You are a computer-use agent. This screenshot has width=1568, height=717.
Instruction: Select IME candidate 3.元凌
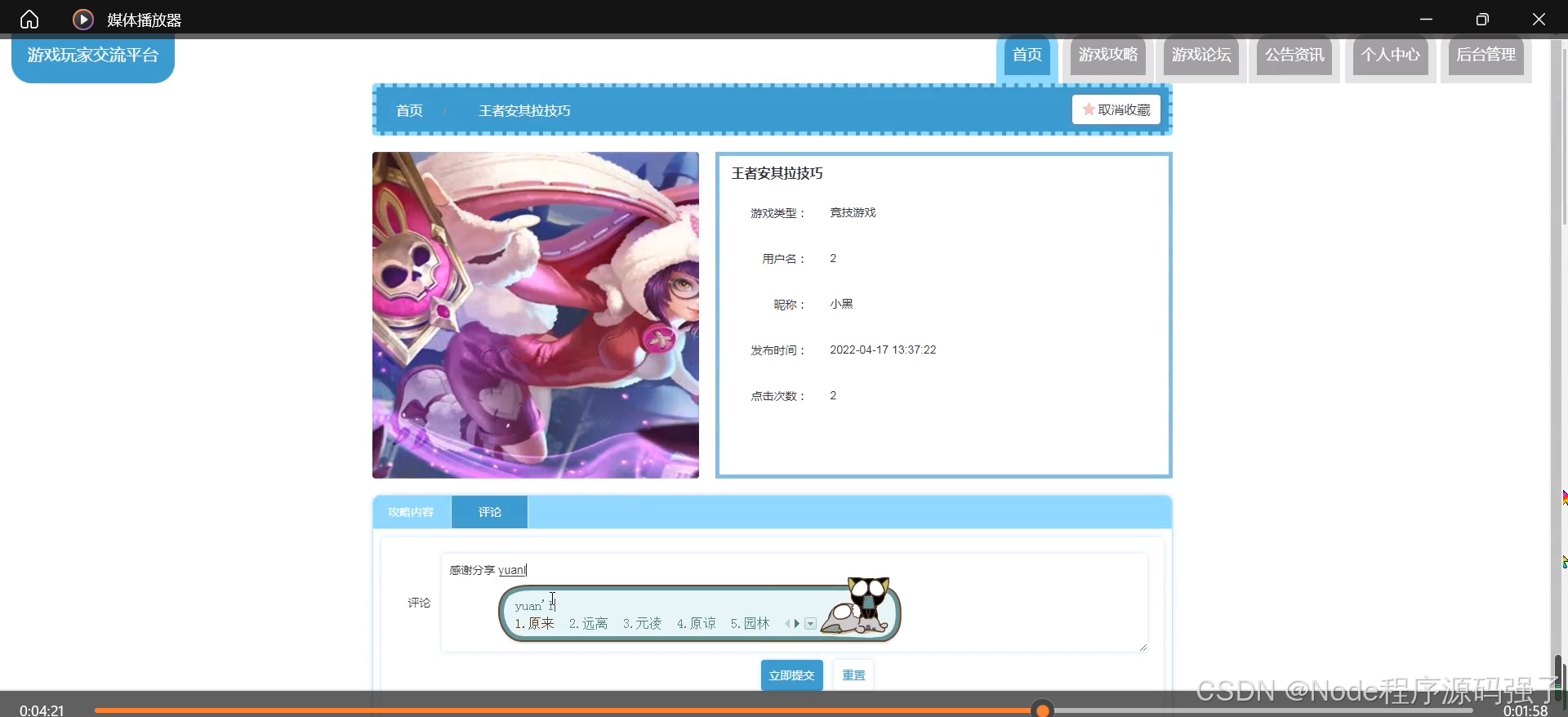pos(642,623)
